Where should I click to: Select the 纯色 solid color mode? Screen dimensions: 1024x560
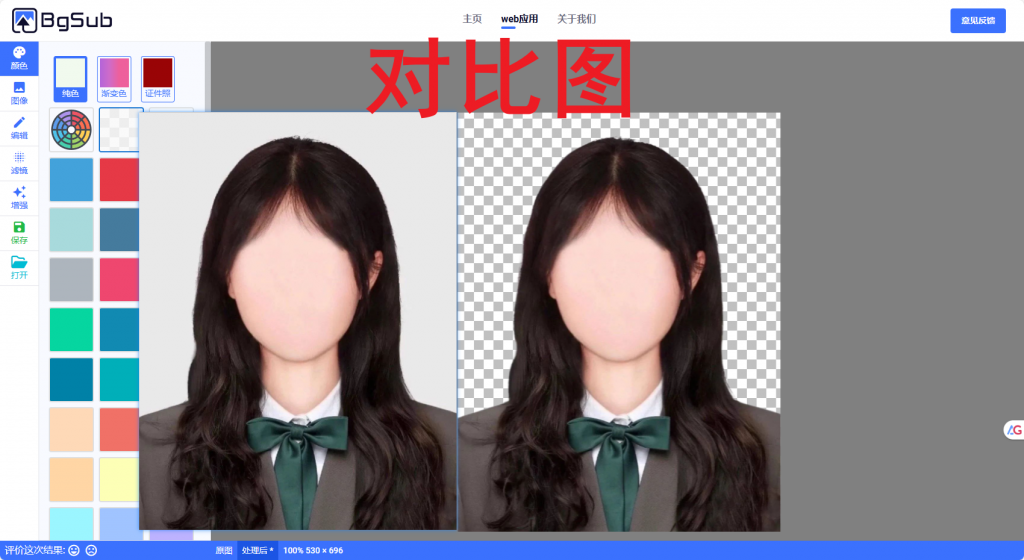tap(71, 79)
